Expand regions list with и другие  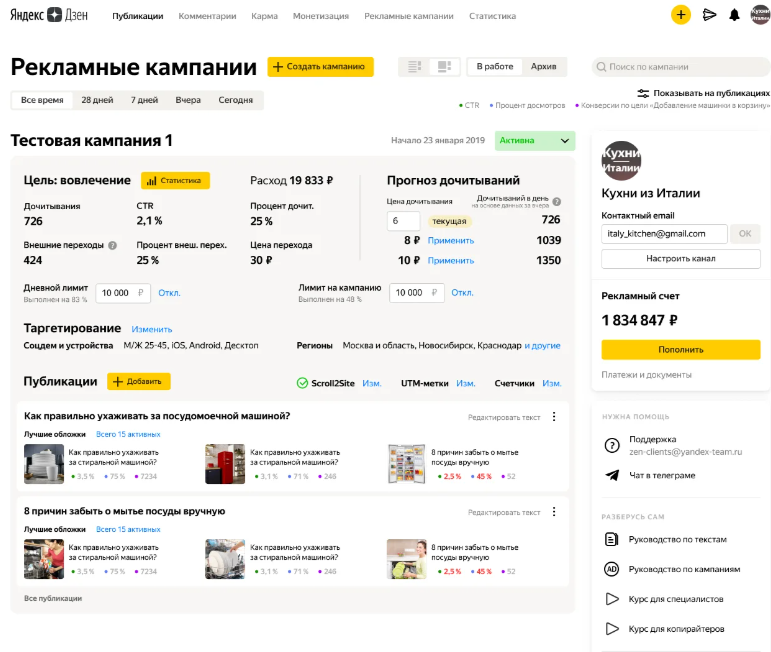point(542,345)
